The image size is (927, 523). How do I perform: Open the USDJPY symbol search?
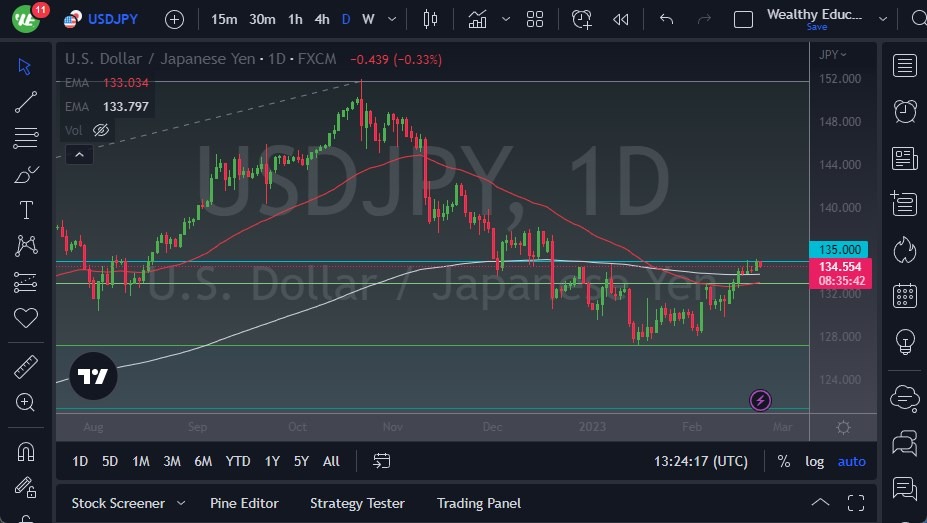pos(112,20)
